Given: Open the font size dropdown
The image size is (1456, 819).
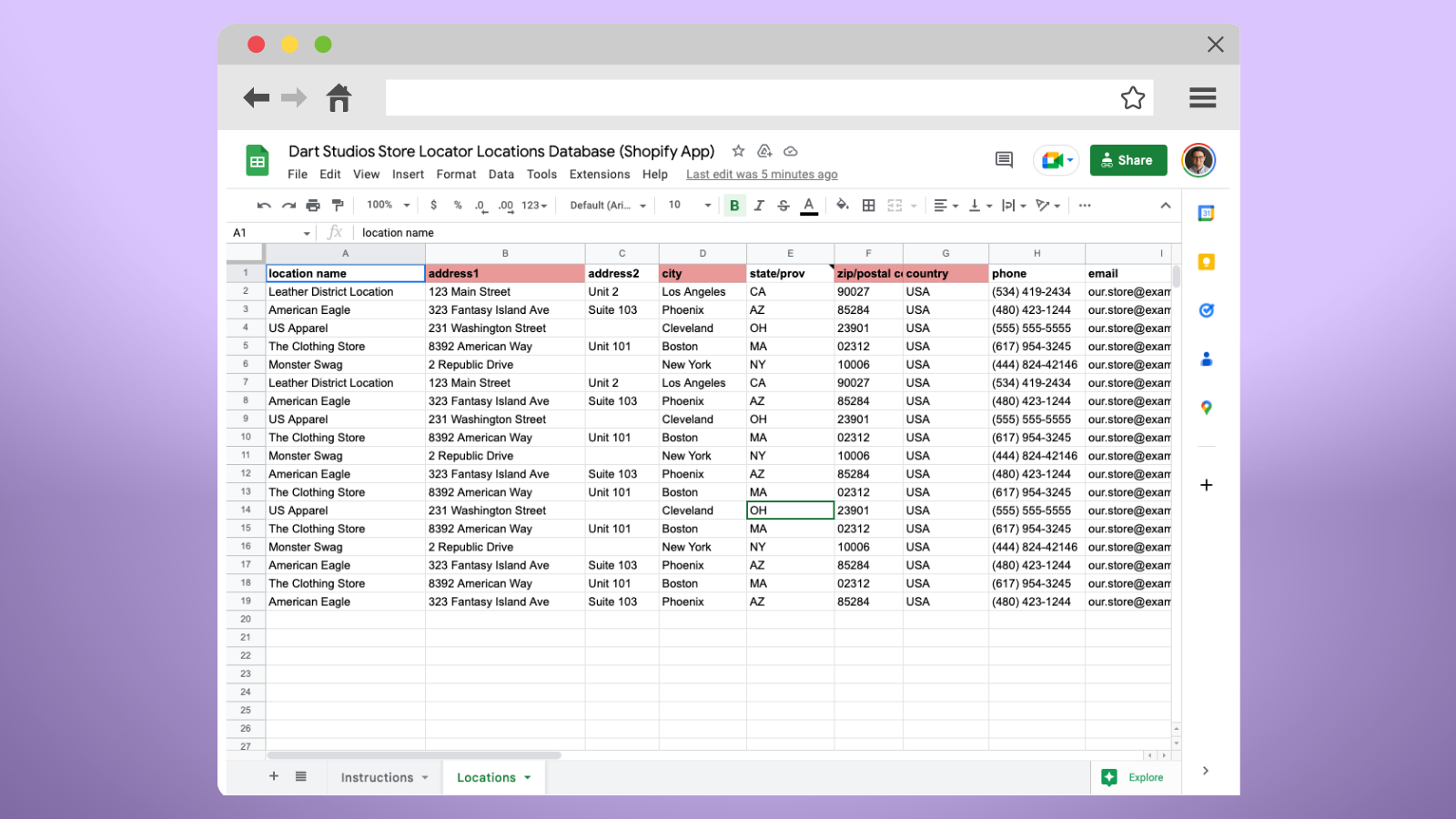Looking at the screenshot, I should (689, 205).
